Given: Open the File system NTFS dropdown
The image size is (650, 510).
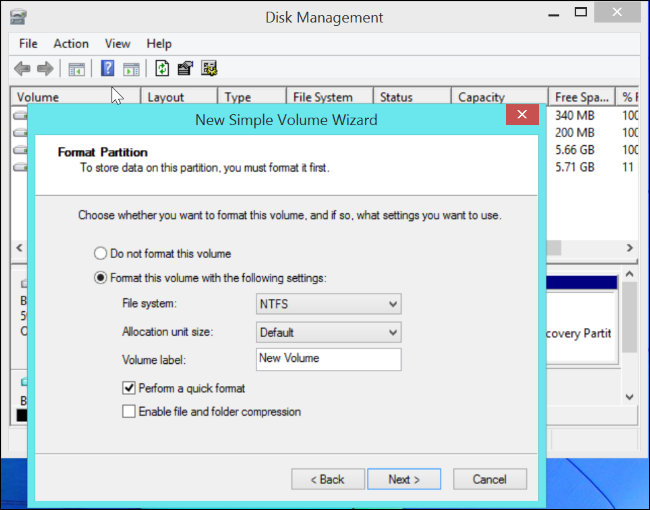Looking at the screenshot, I should pos(328,304).
